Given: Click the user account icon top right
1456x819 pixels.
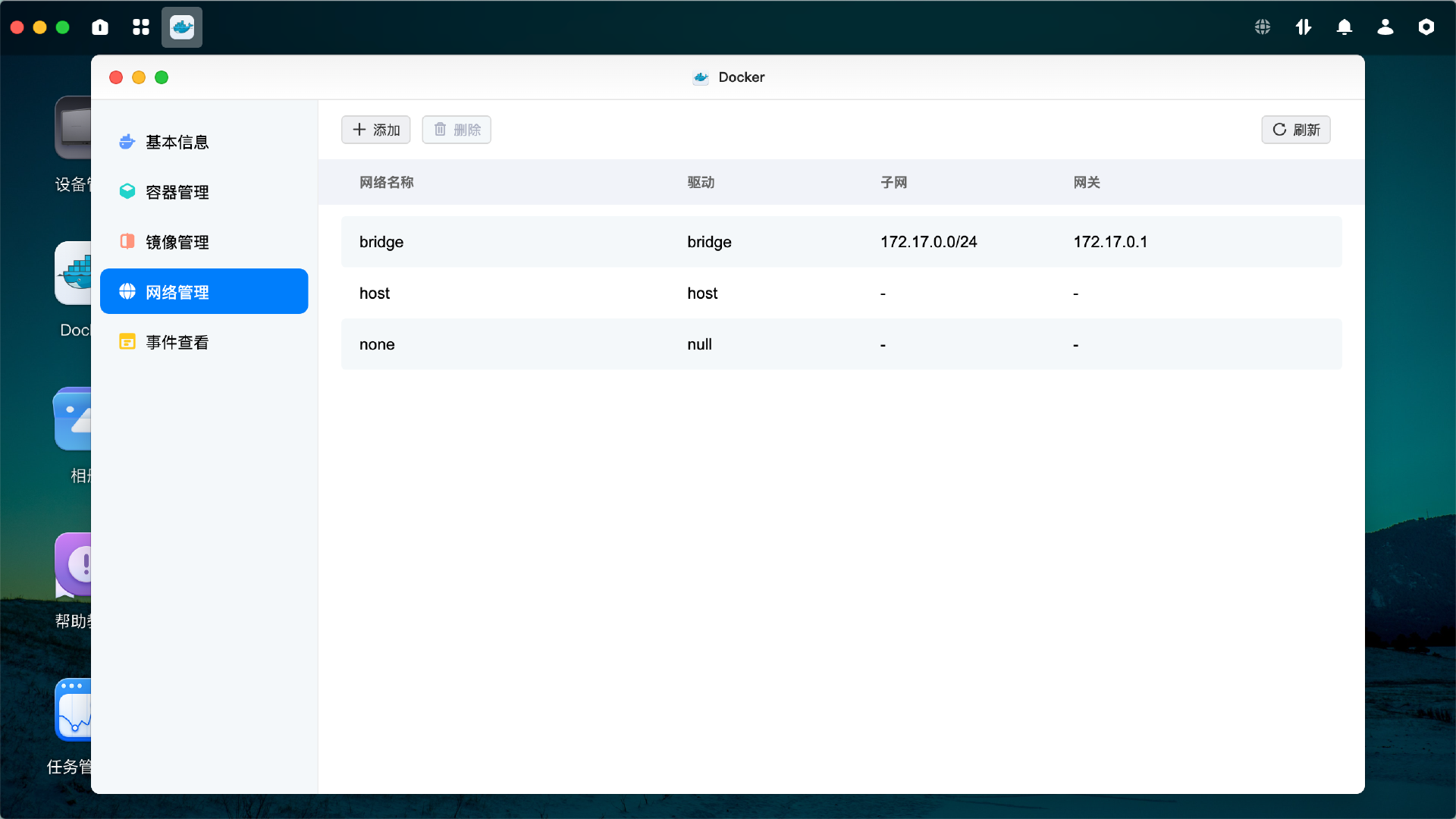Looking at the screenshot, I should click(x=1385, y=27).
